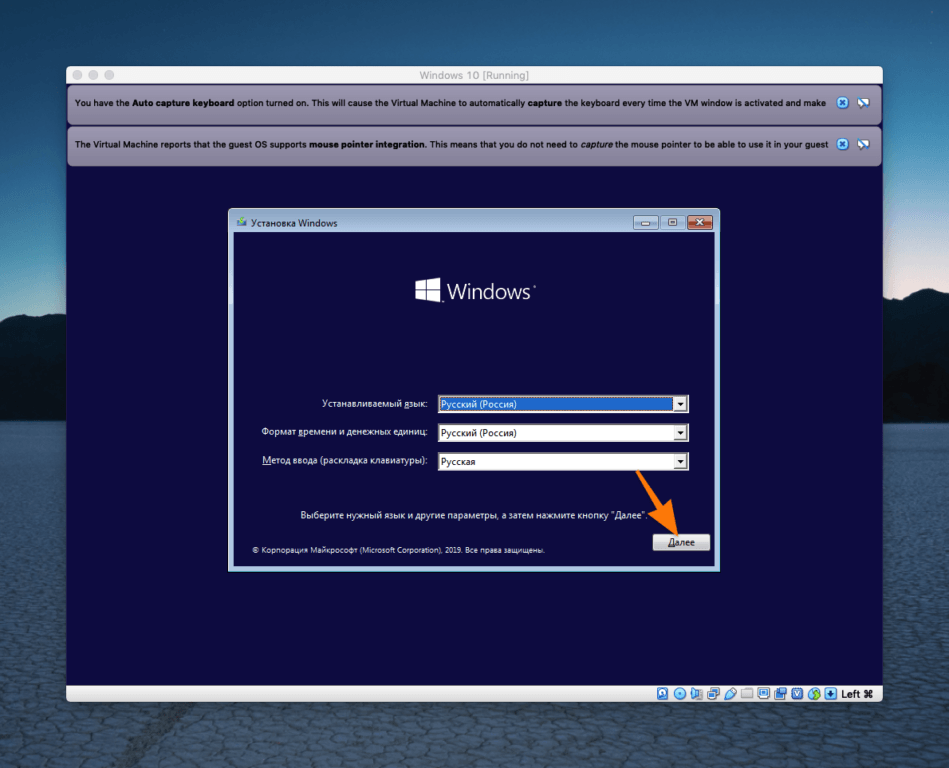Open the network adapter status icon
This screenshot has height=768, width=949.
(714, 694)
